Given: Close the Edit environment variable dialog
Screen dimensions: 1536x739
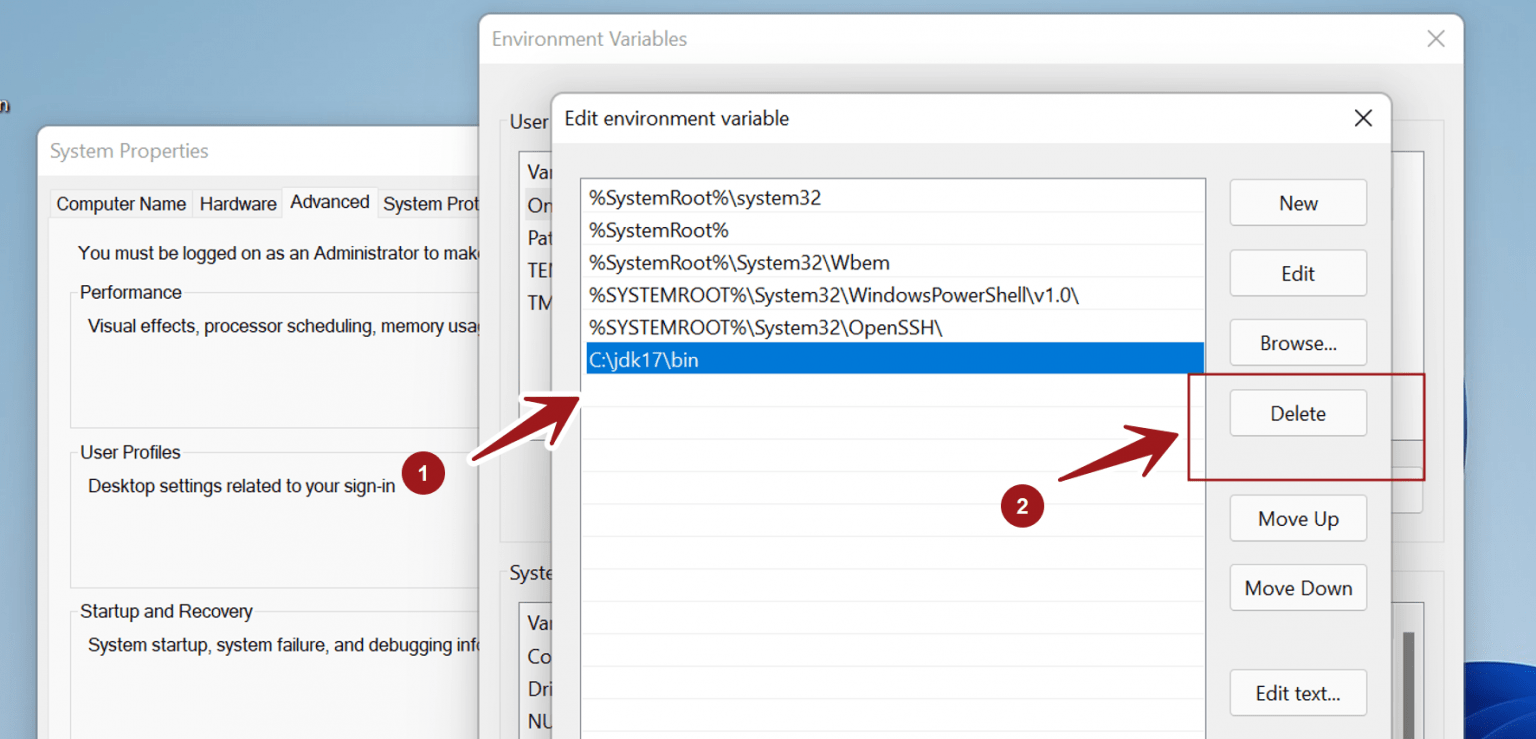Looking at the screenshot, I should [1362, 118].
